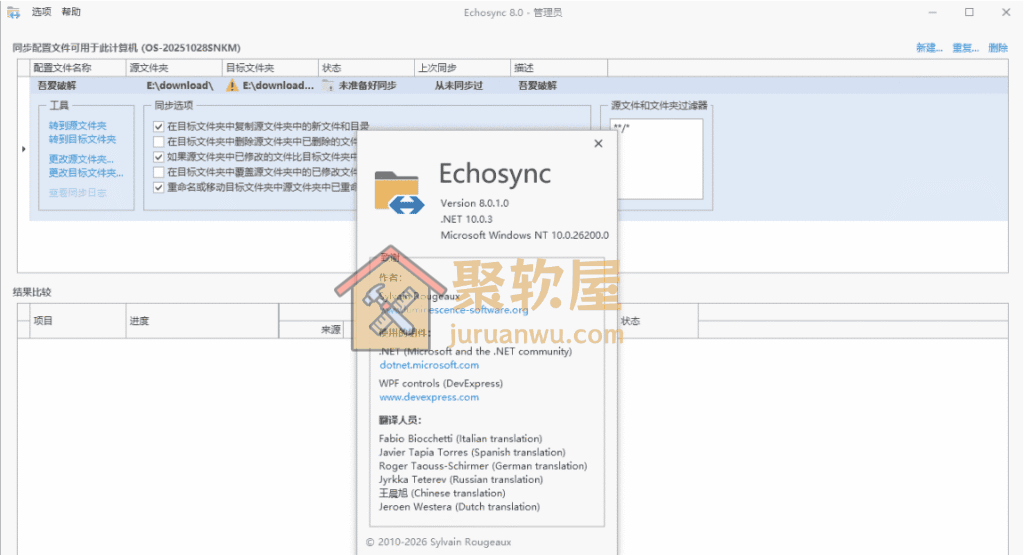Click 王晨旭 (Chinese translation) line
Image resolution: width=1024 pixels, height=555 pixels.
[x=442, y=494]
